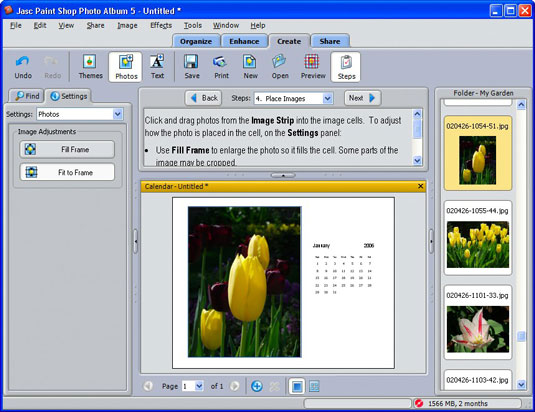Screen dimensions: 535x412
Task: Switch to the Find panel tab
Action: coord(27,96)
